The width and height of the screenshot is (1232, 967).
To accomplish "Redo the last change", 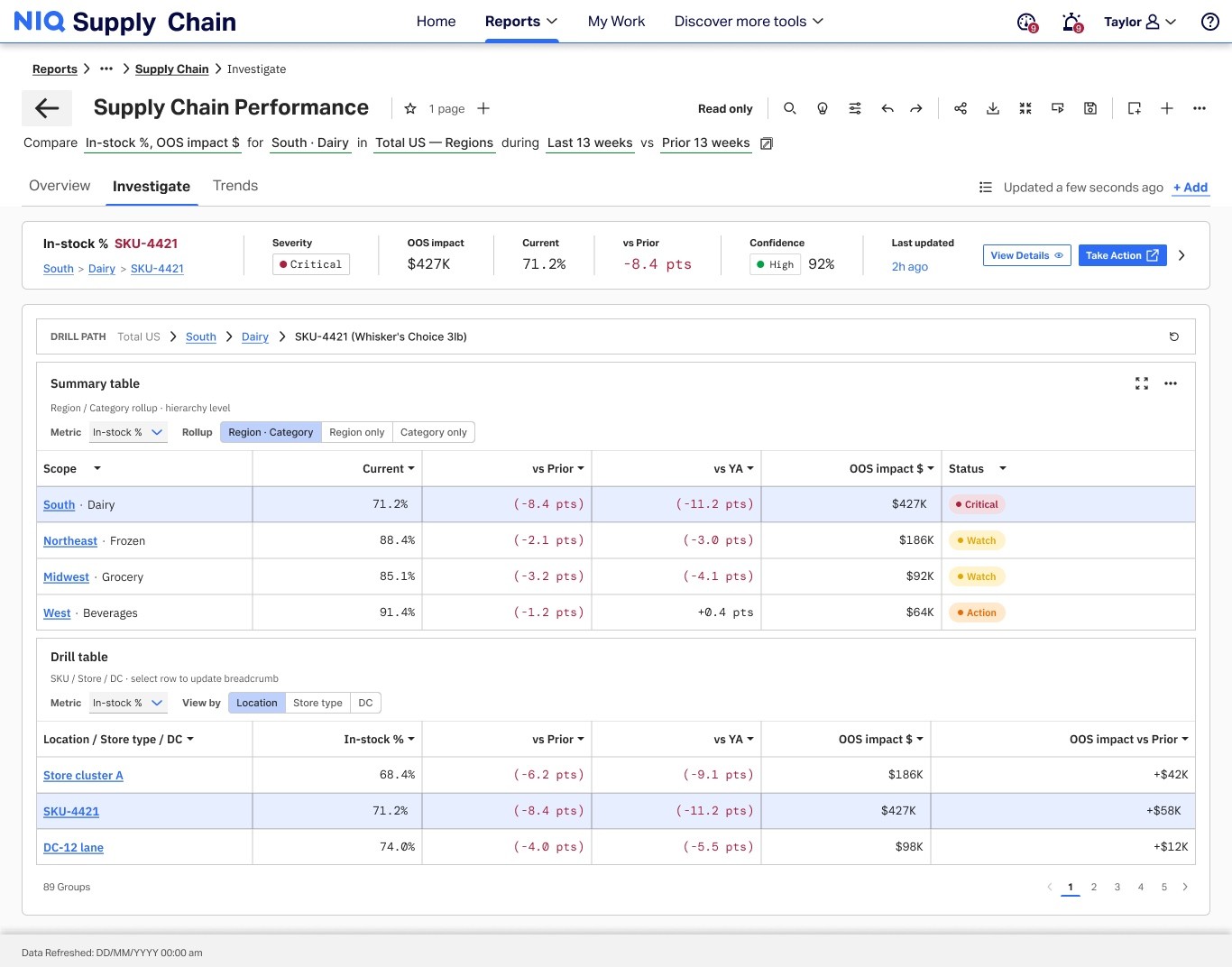I will tap(916, 108).
